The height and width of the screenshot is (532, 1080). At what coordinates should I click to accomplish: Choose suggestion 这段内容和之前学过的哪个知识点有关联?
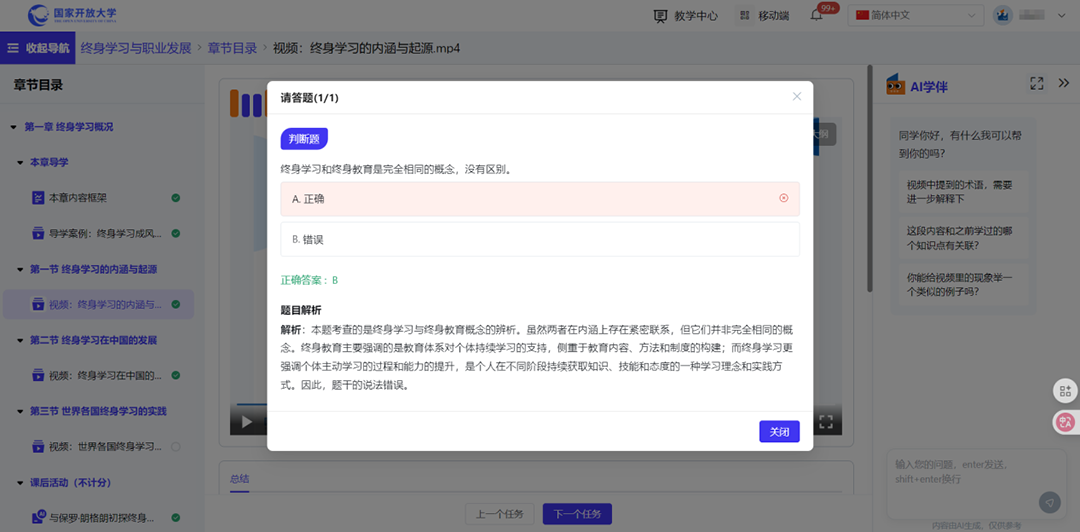point(963,238)
